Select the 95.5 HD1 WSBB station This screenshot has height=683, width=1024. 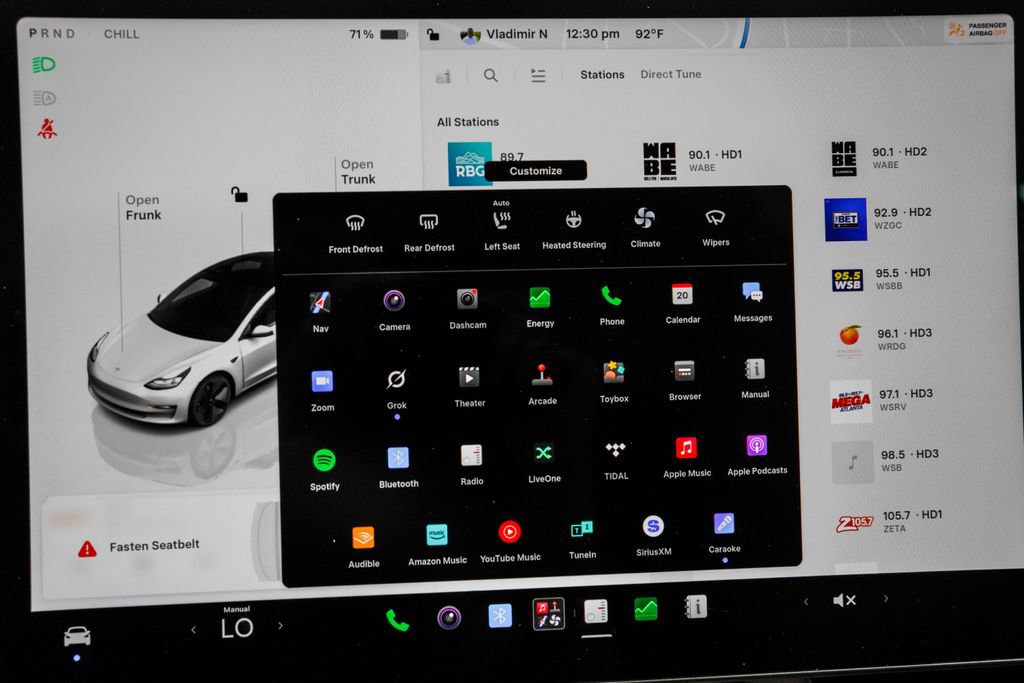(881, 279)
